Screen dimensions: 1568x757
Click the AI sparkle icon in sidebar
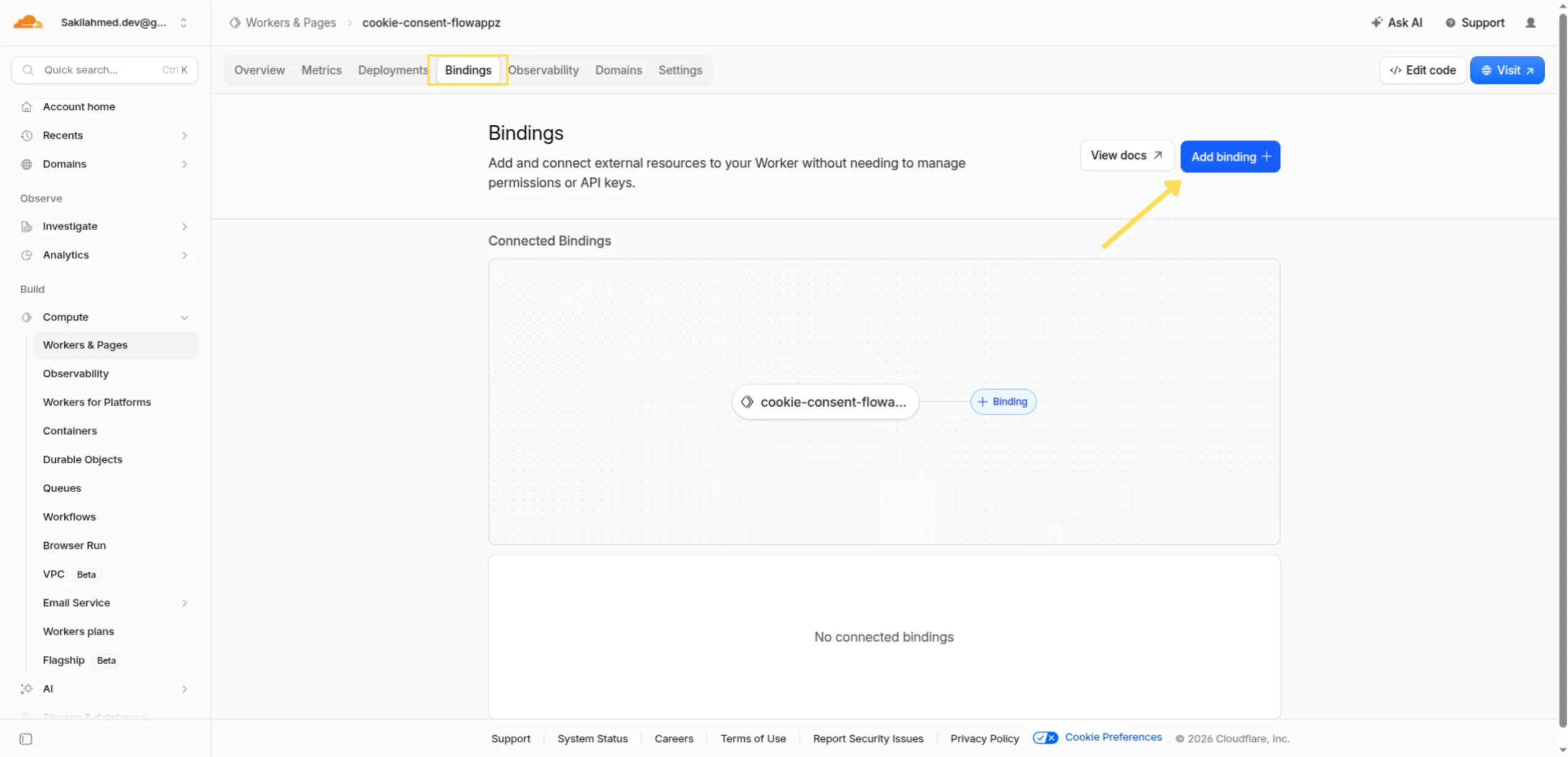pos(26,689)
